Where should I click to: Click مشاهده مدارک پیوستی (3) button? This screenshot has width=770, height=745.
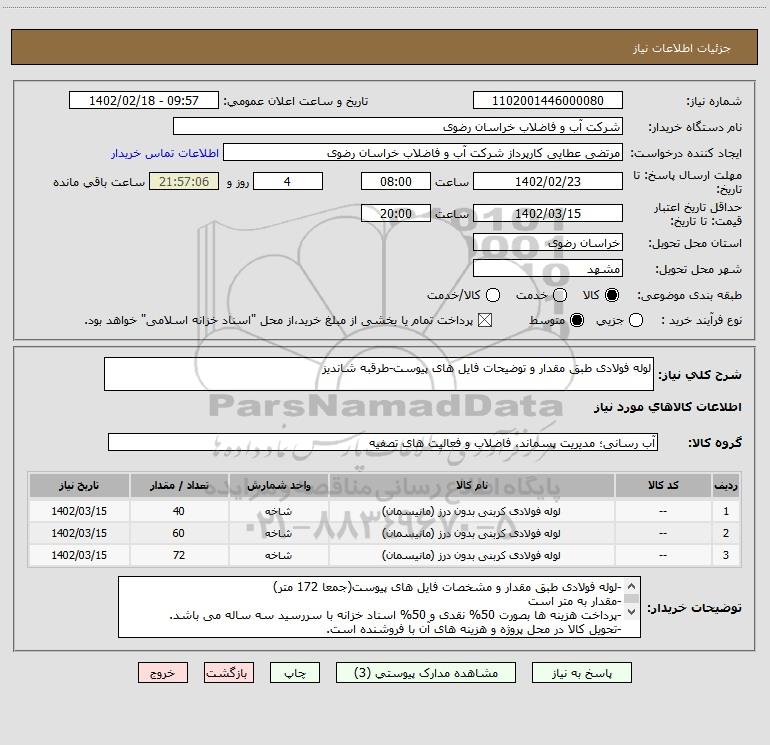(426, 673)
